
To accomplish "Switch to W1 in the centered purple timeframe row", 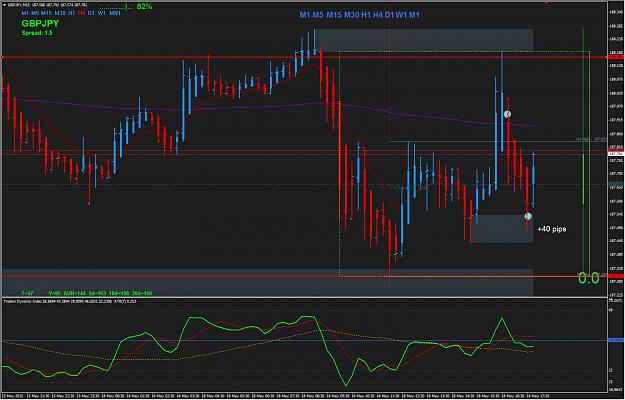I will point(401,15).
